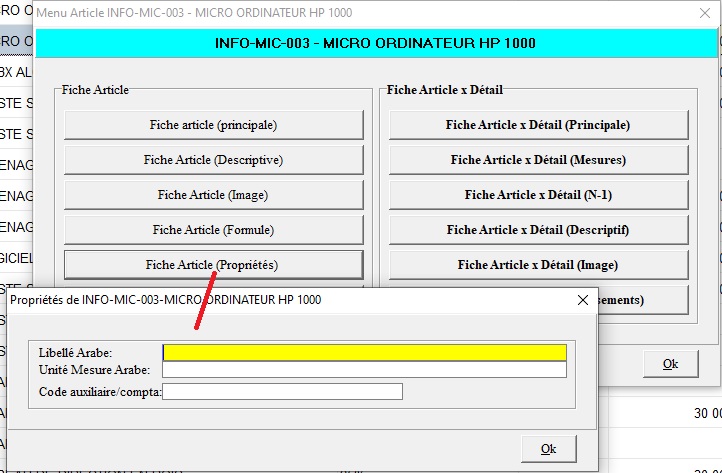Focus the yellow Libellé Arabe field
The height and width of the screenshot is (473, 722).
tap(364, 352)
